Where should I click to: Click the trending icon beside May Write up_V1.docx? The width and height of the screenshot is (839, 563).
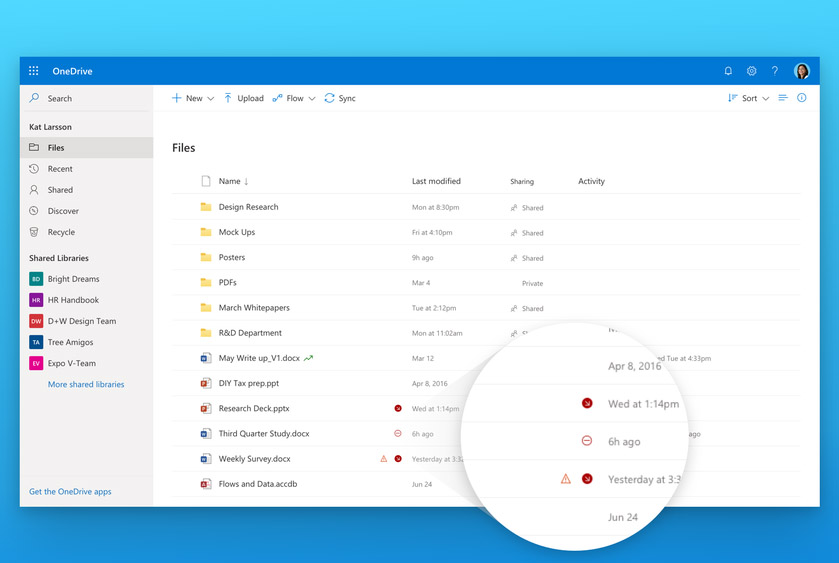[x=308, y=358]
